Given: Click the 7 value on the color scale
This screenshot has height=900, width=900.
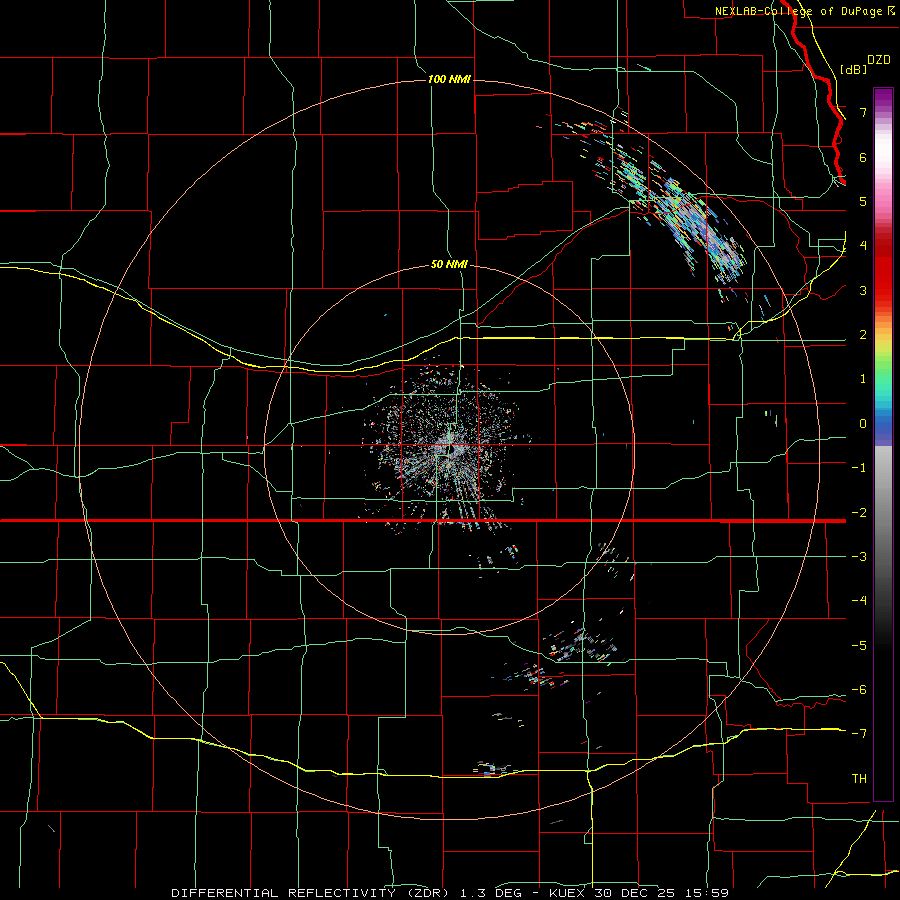Looking at the screenshot, I should pos(863,112).
